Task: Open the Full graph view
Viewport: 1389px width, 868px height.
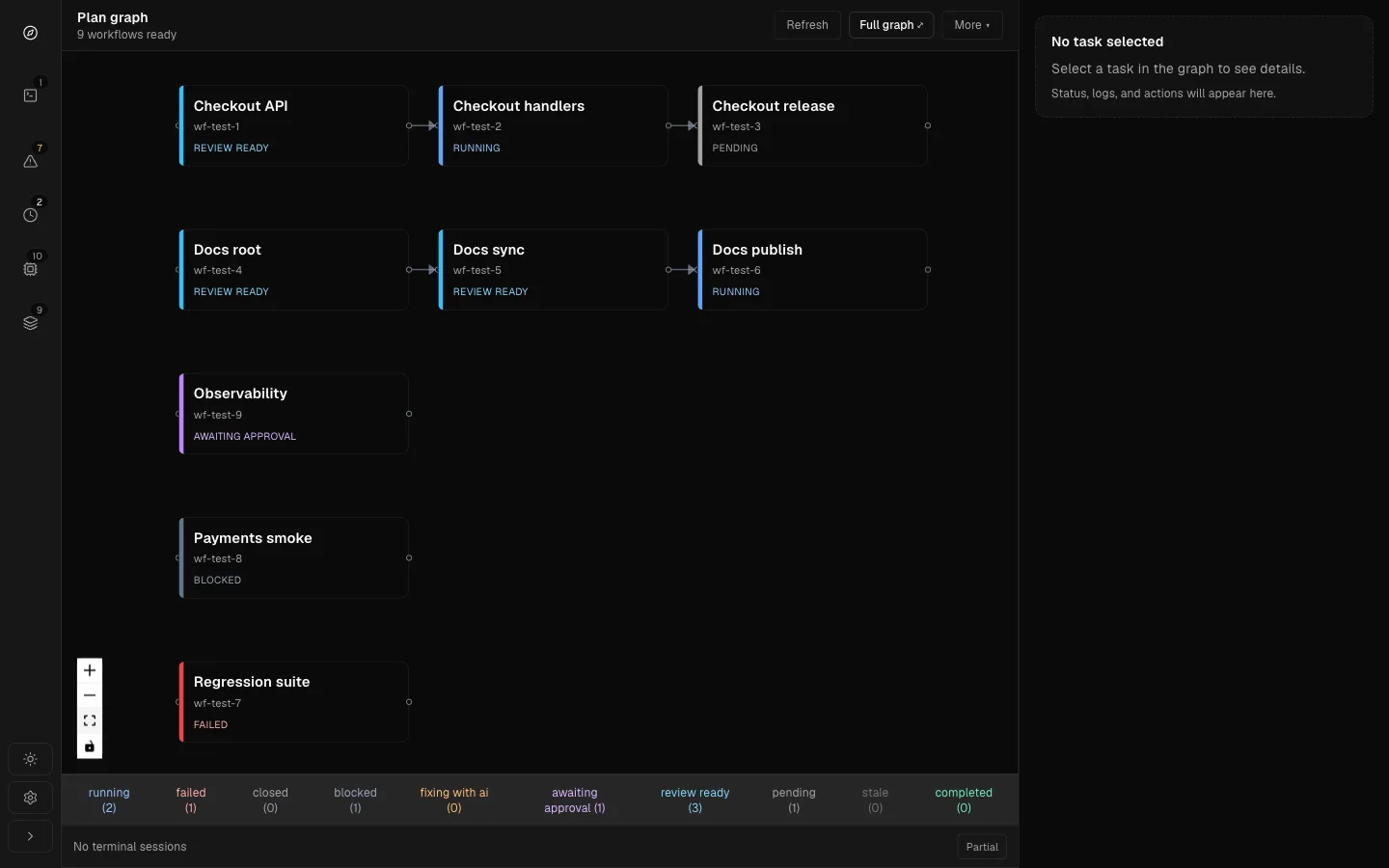Action: click(891, 25)
